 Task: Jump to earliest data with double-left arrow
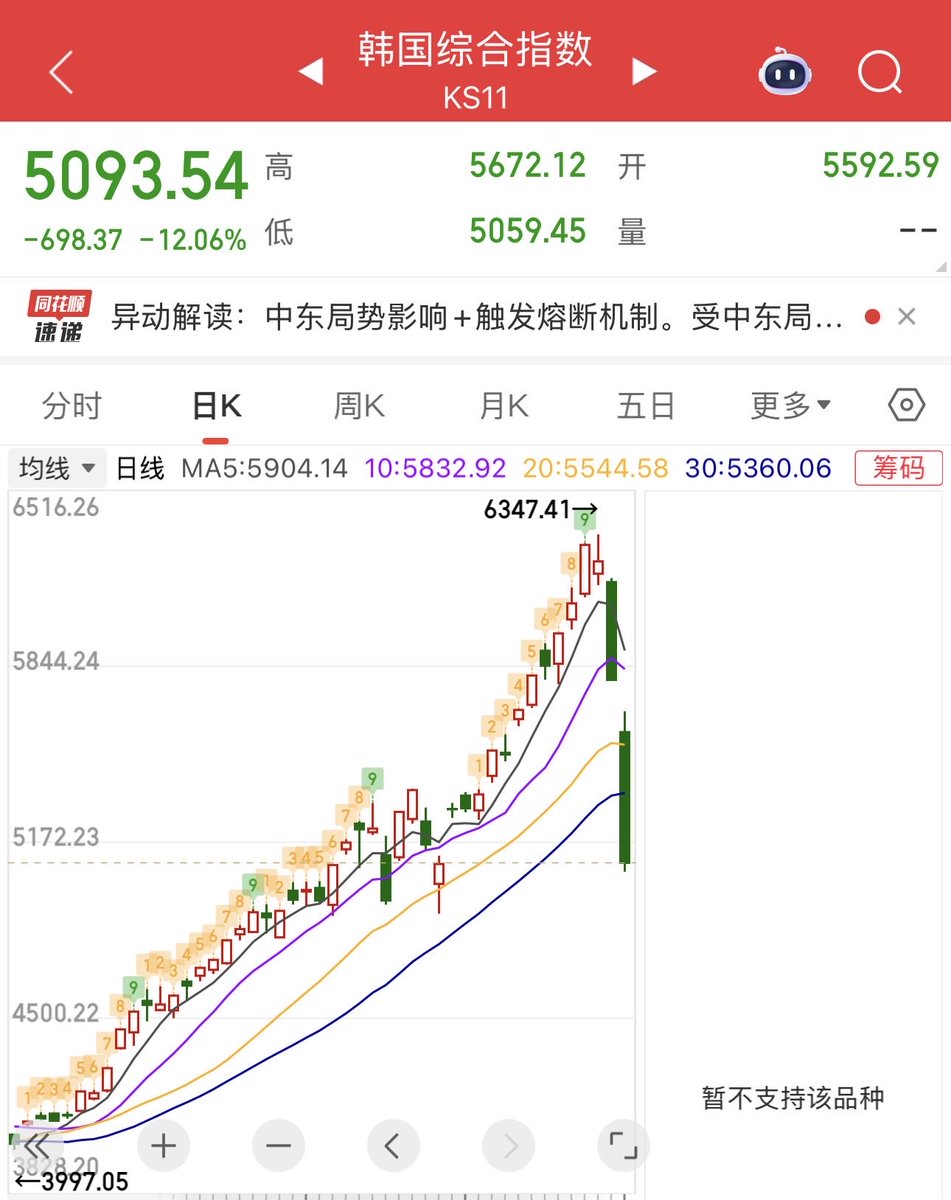(x=37, y=1146)
